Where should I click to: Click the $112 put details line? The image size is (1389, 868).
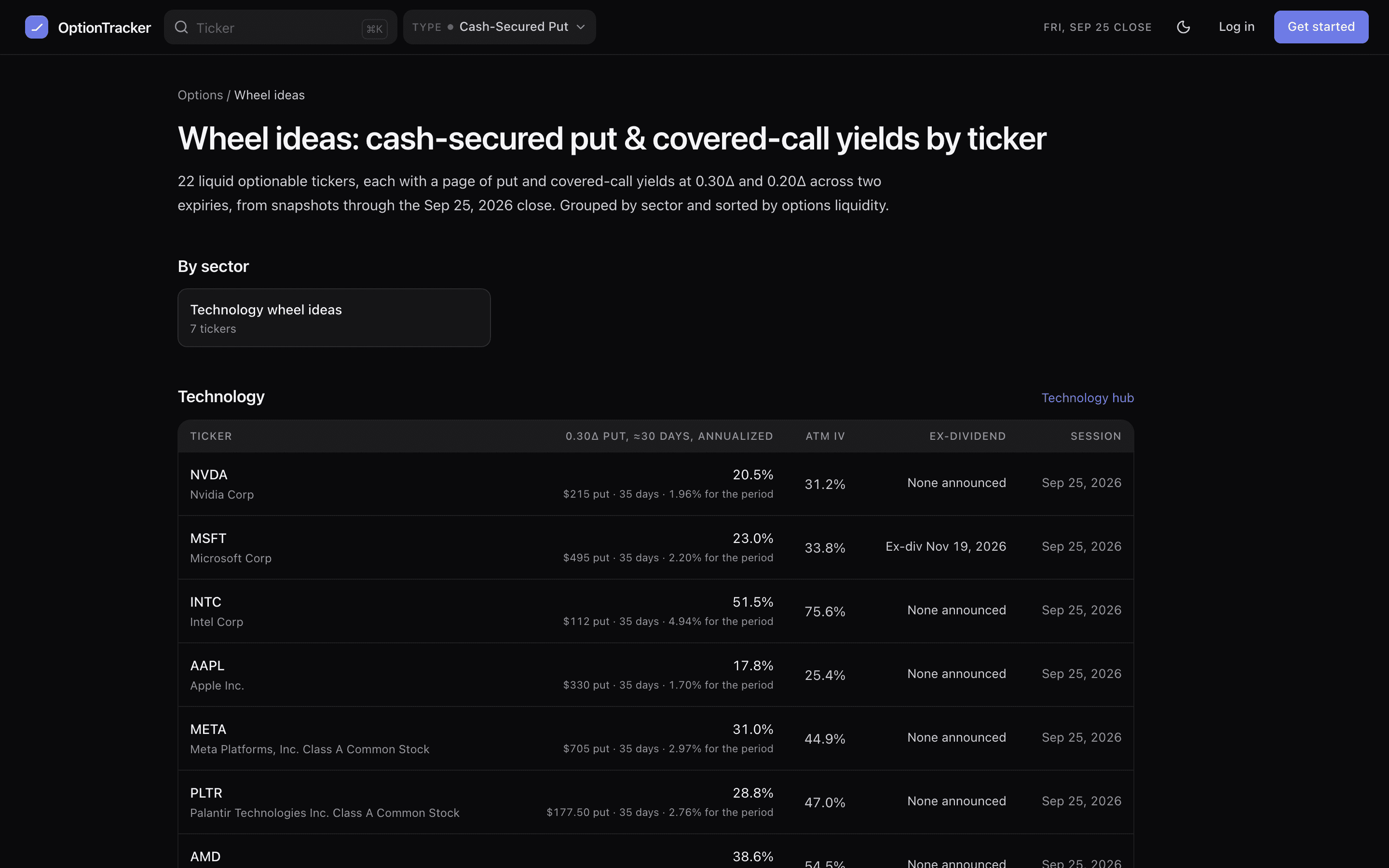(x=668, y=621)
